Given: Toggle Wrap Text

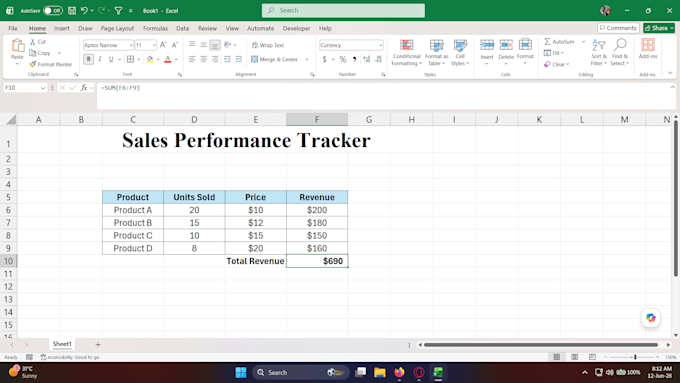Looking at the screenshot, I should pos(268,45).
